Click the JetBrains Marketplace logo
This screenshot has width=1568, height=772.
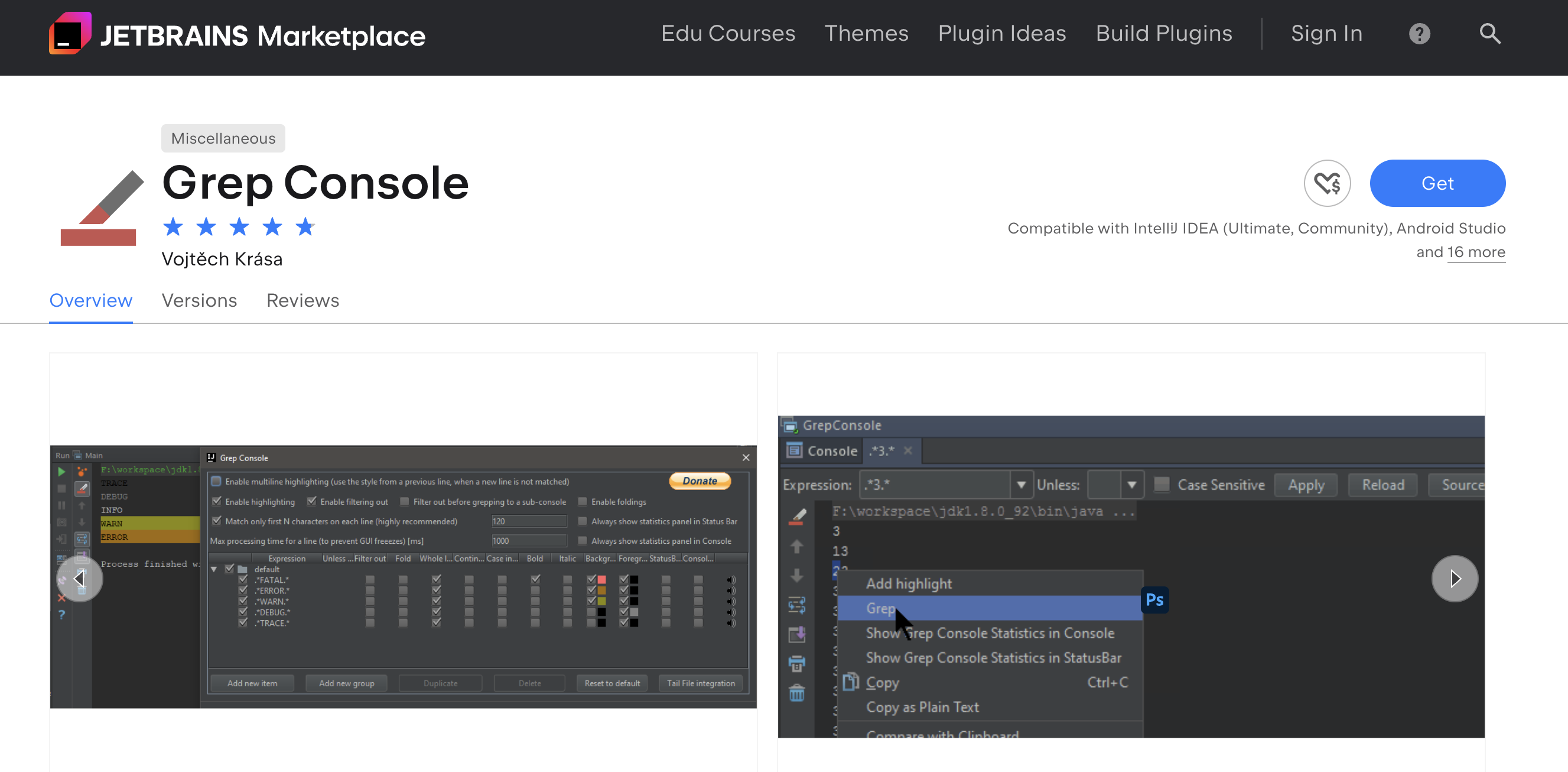pyautogui.click(x=237, y=34)
